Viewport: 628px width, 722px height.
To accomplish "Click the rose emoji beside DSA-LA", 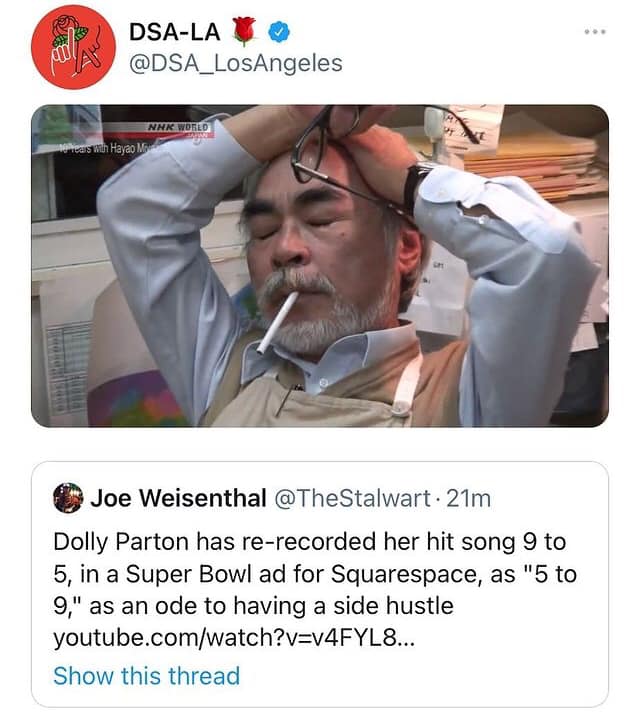I will pos(245,31).
